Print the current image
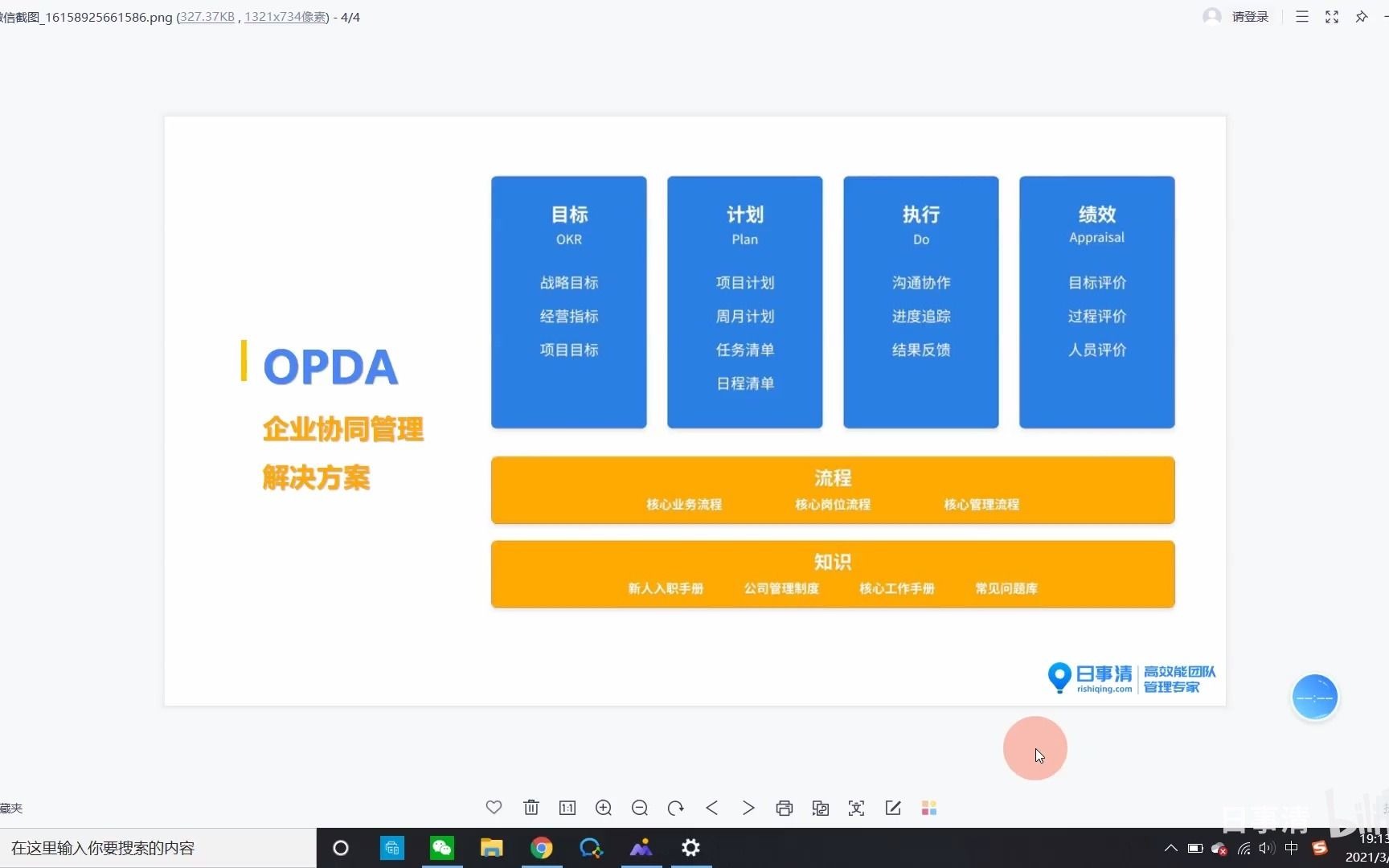The height and width of the screenshot is (868, 1389). click(x=784, y=808)
